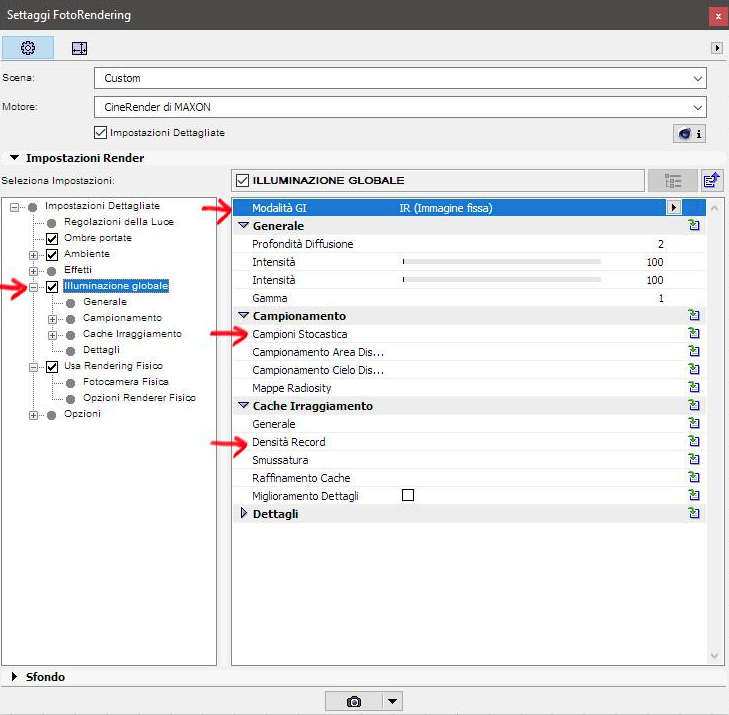Open the Motore engine dropdown

[399, 107]
